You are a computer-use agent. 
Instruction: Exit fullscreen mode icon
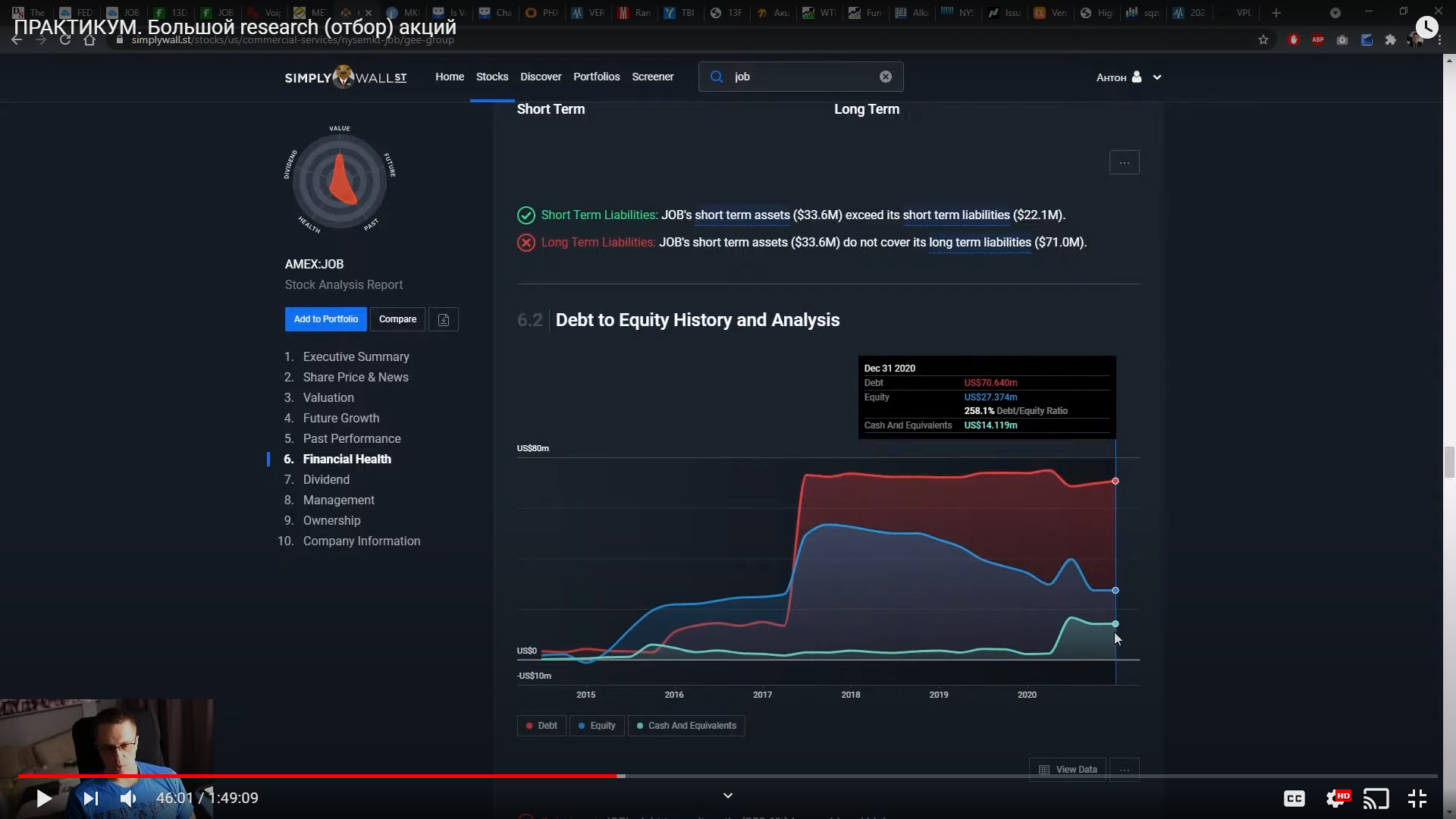[1417, 798]
